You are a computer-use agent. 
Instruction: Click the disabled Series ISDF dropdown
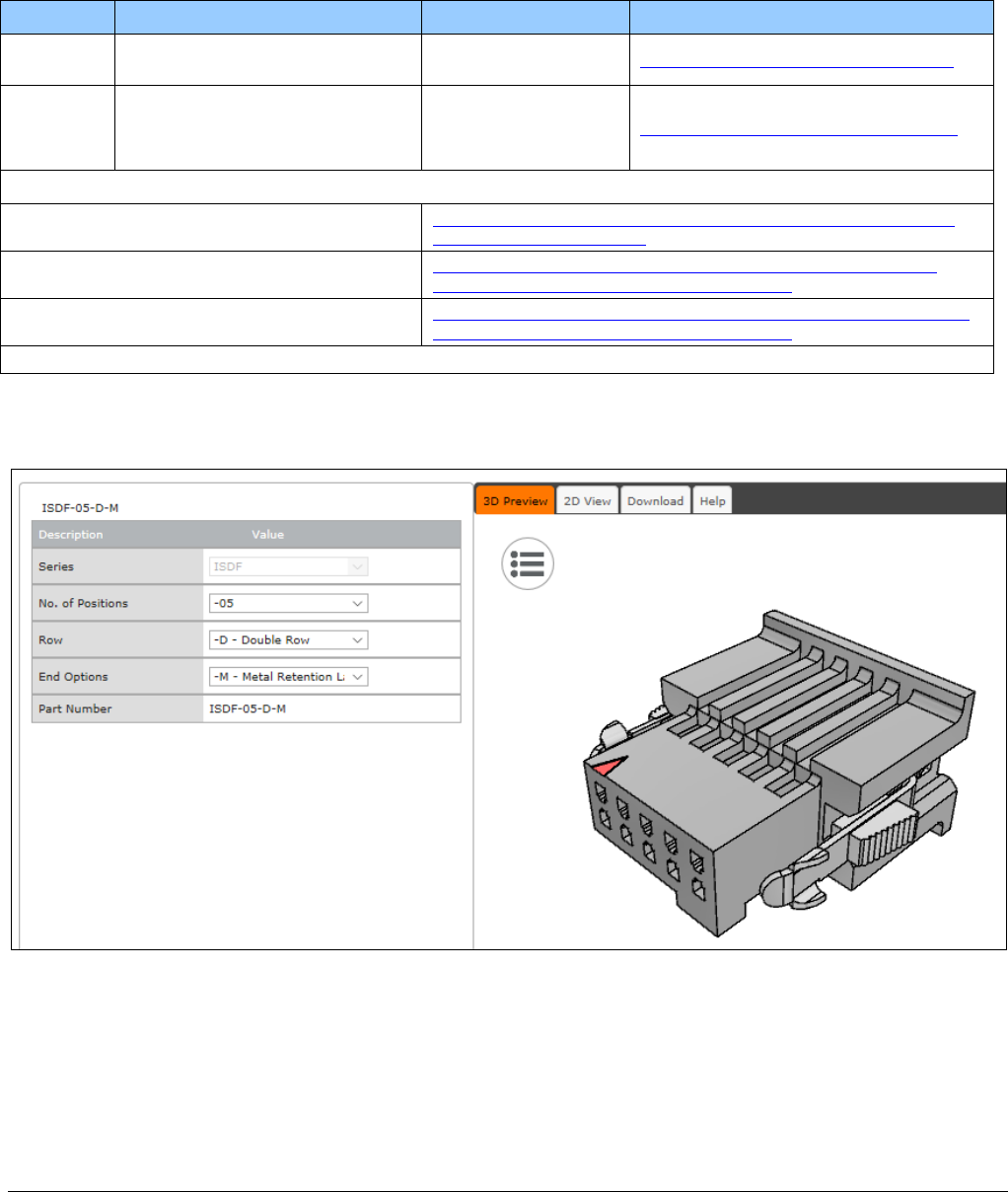pos(288,566)
